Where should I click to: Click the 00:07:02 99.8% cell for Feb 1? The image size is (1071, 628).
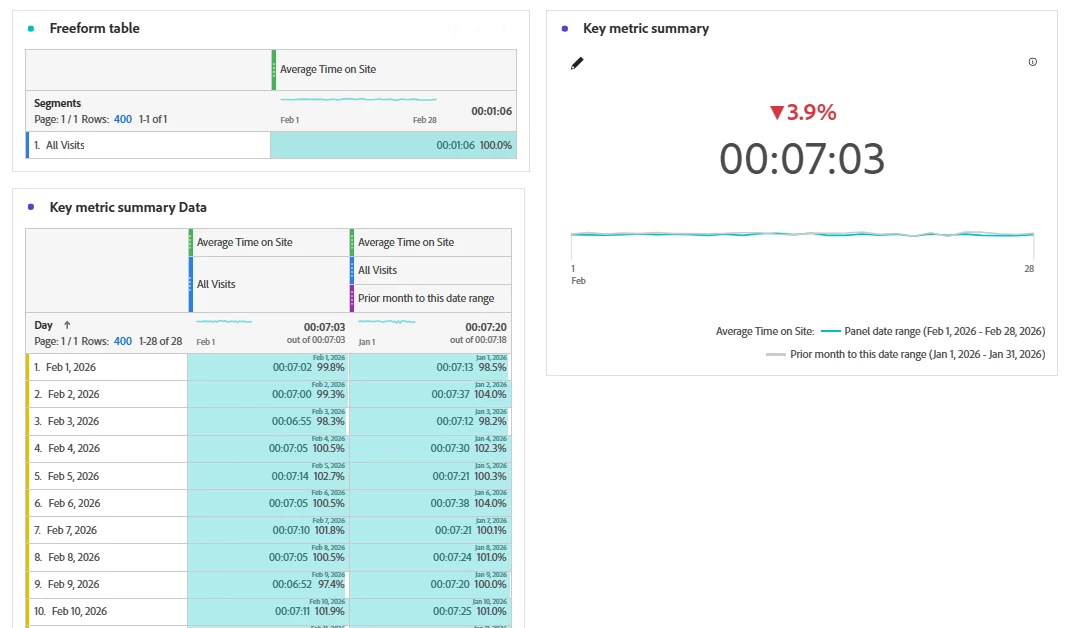point(268,367)
